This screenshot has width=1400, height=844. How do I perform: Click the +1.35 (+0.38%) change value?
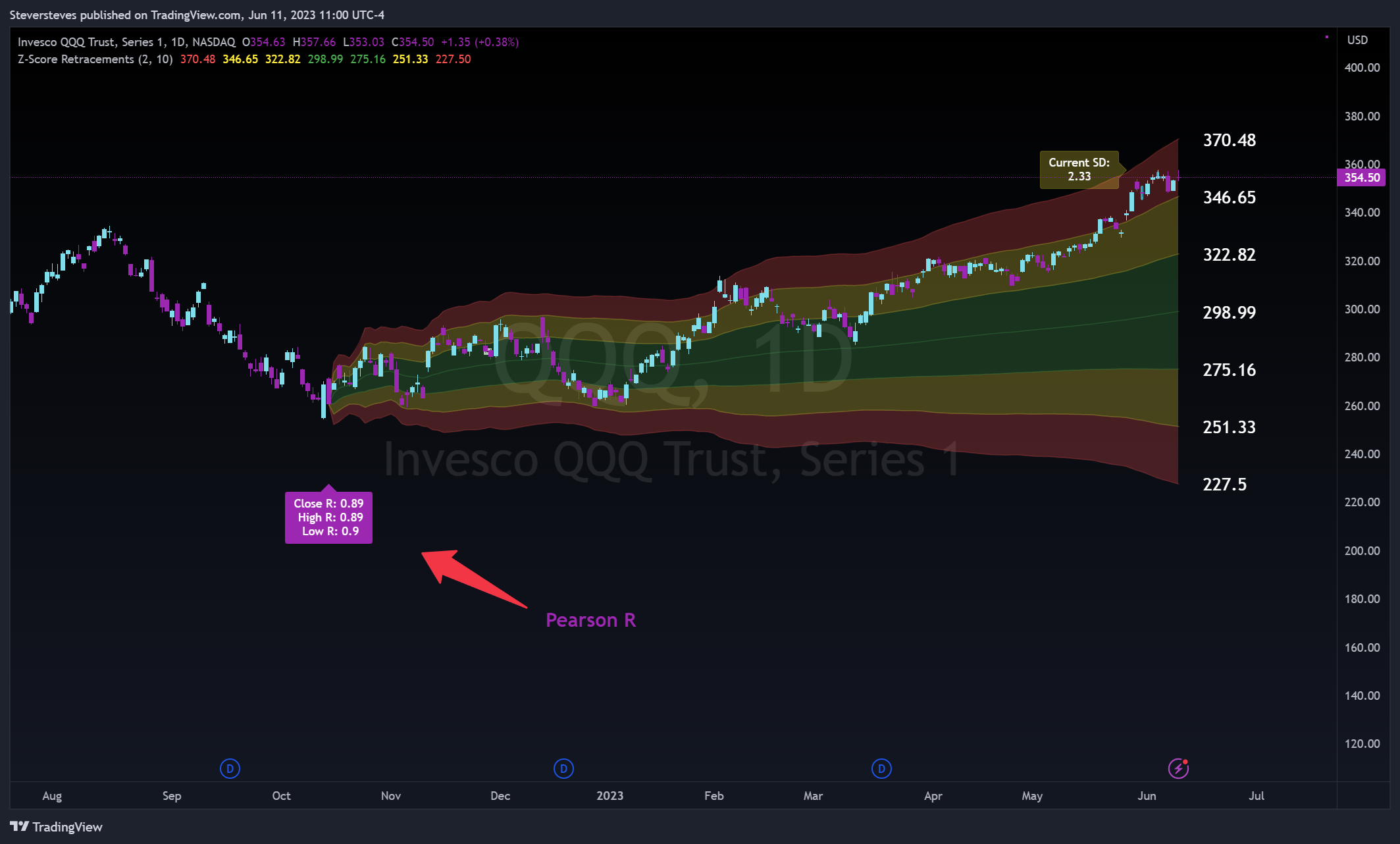coord(479,42)
